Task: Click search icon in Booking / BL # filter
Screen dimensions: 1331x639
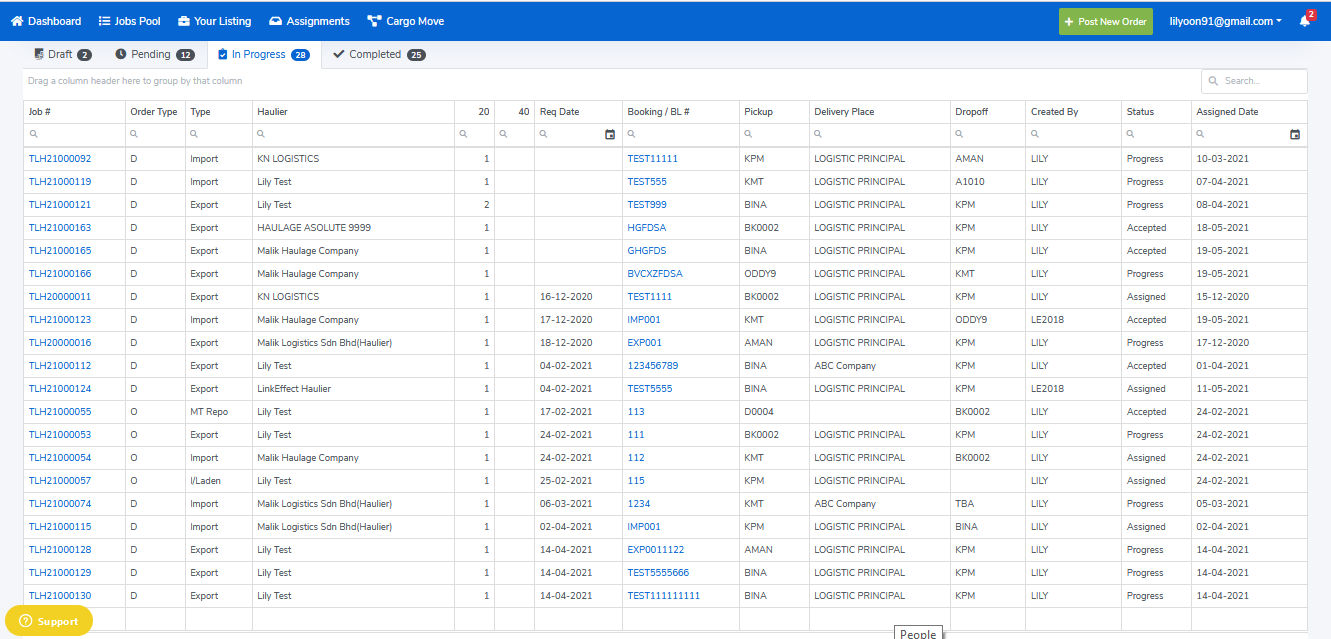Action: coord(632,134)
